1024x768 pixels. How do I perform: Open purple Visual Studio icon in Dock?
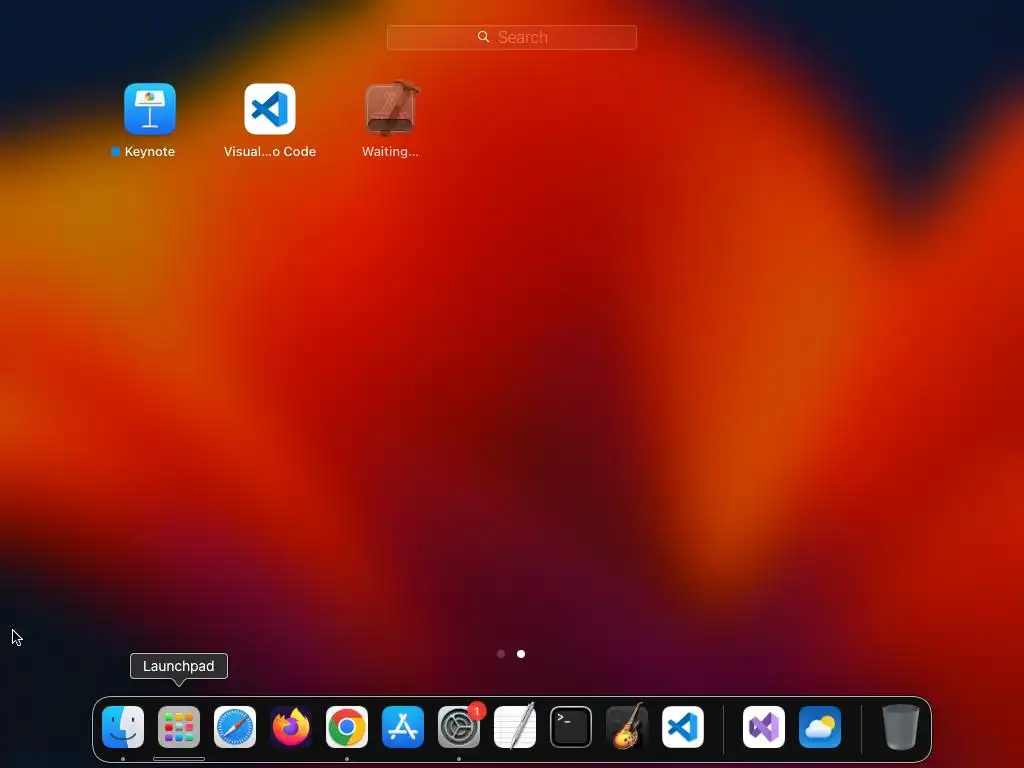point(764,727)
